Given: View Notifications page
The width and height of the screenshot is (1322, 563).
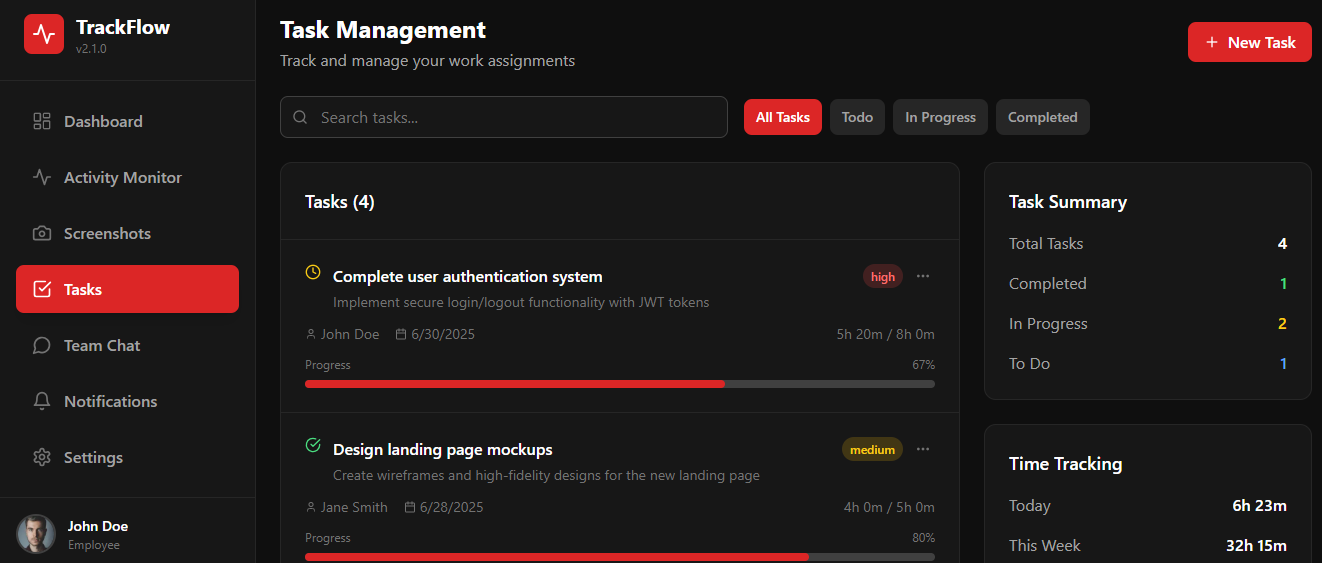Looking at the screenshot, I should 127,401.
